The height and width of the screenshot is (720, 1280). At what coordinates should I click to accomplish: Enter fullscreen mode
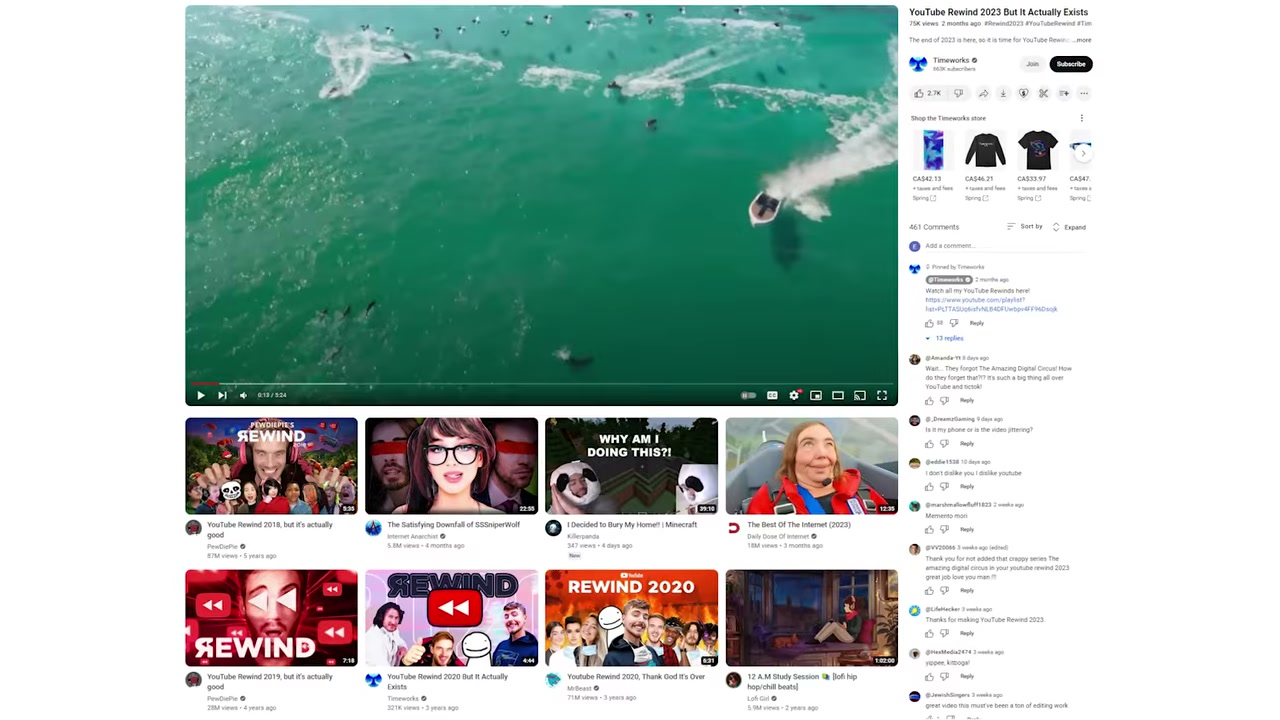(882, 395)
